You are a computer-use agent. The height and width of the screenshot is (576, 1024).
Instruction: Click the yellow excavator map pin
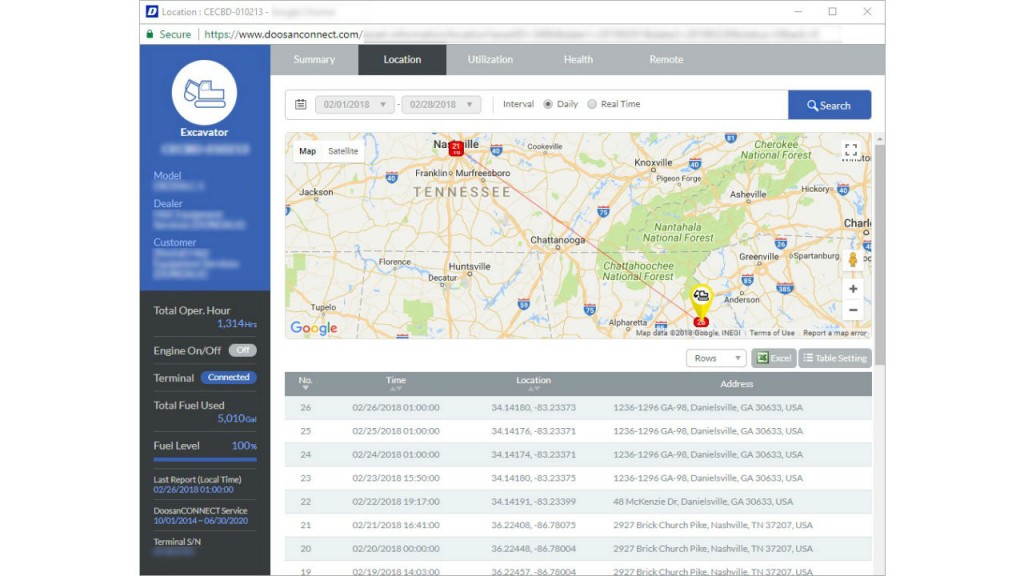701,300
